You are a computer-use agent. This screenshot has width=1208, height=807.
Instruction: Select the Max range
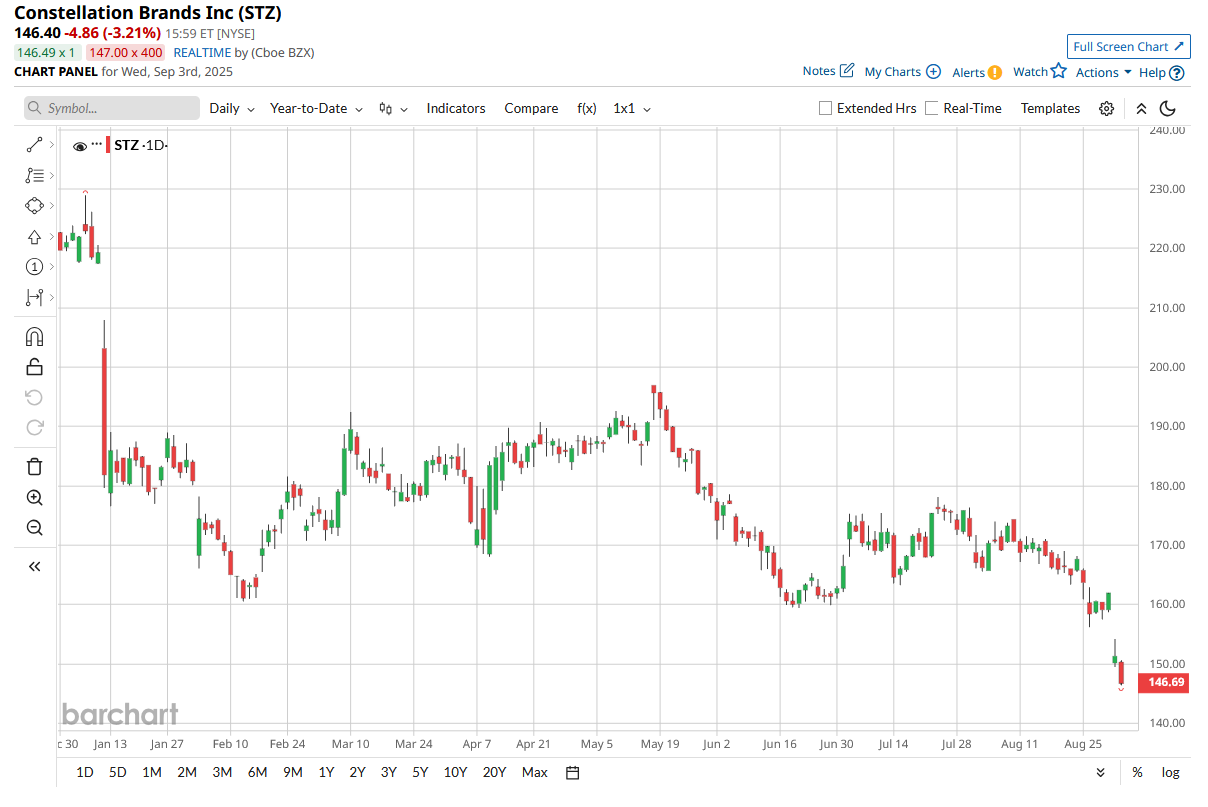pyautogui.click(x=535, y=772)
